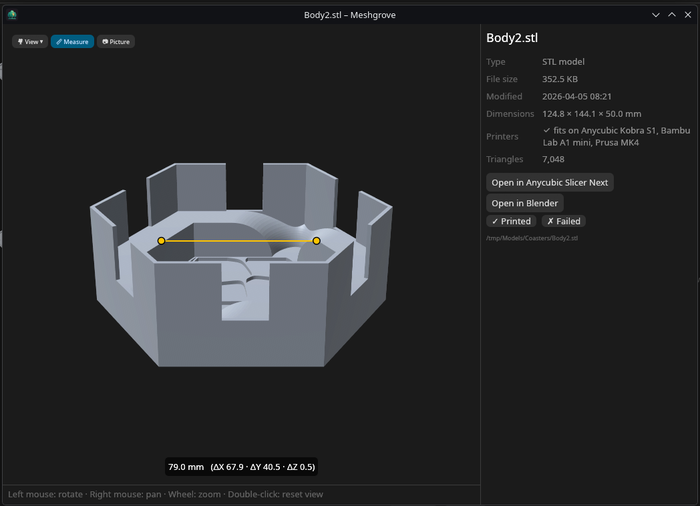
Task: Click the 79.0 mm measurement readout
Action: point(242,467)
